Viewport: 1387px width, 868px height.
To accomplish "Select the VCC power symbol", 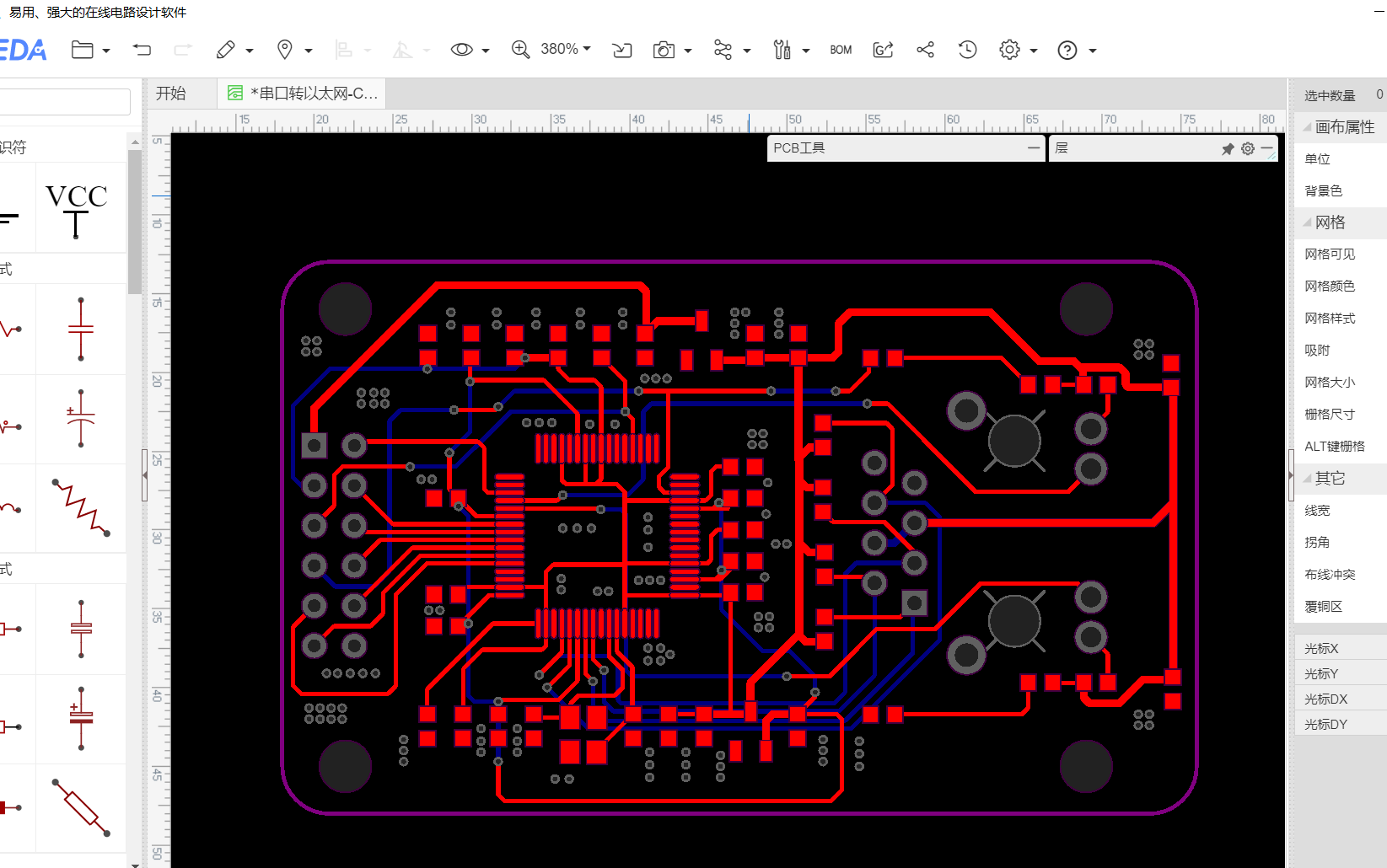I will (x=77, y=211).
